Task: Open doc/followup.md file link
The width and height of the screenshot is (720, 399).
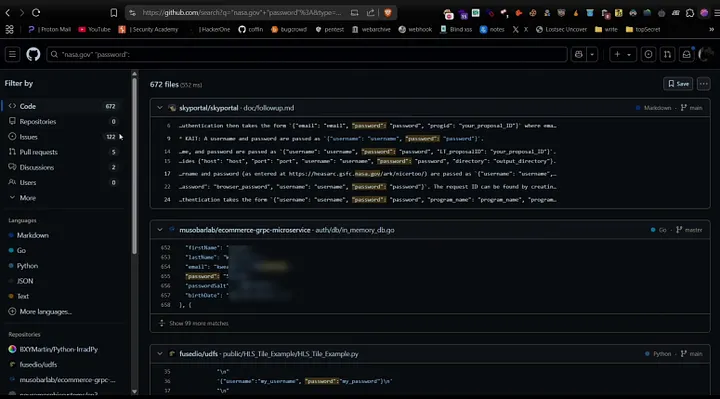Action: [269, 108]
